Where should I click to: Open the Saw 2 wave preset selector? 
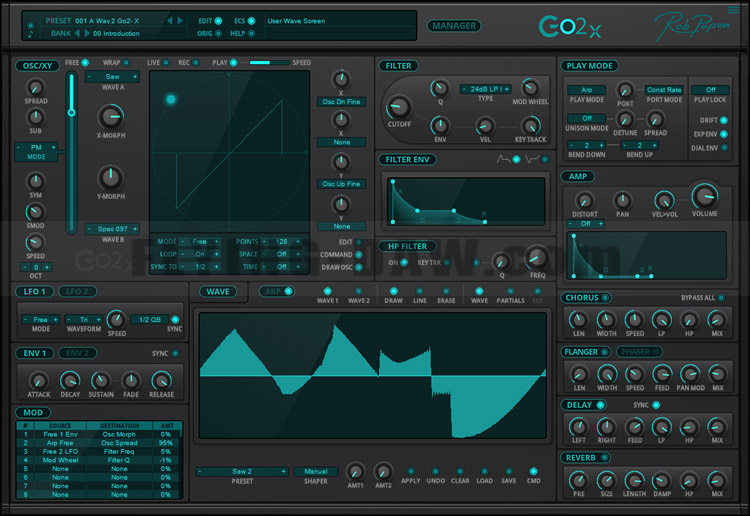[x=242, y=472]
